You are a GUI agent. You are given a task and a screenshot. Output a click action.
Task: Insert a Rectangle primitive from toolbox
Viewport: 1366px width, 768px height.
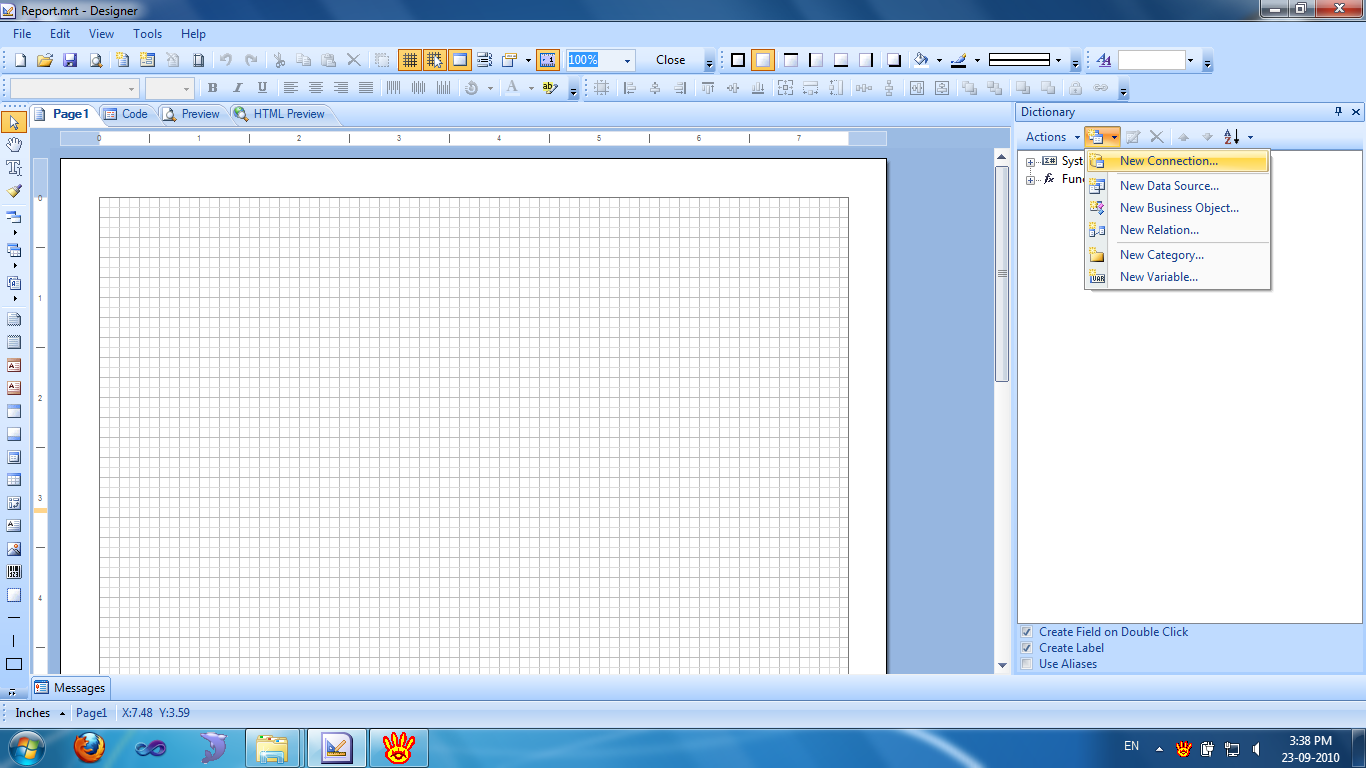point(14,664)
